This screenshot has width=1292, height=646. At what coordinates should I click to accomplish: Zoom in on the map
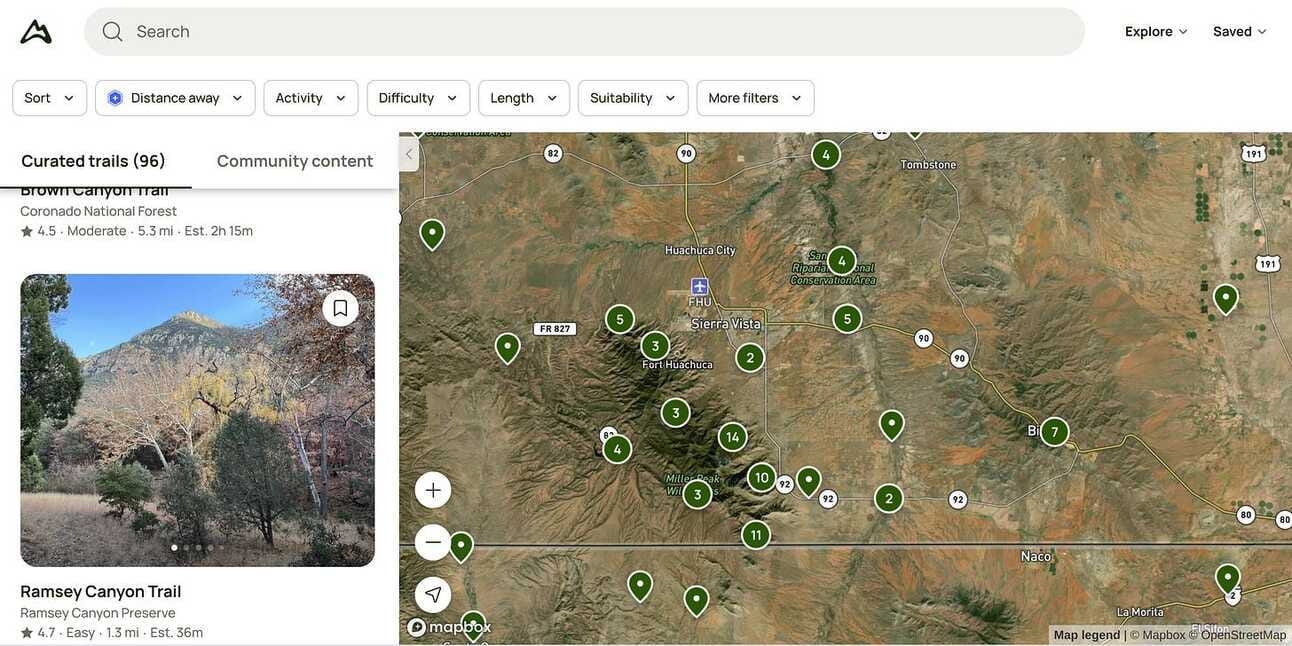pyautogui.click(x=433, y=490)
